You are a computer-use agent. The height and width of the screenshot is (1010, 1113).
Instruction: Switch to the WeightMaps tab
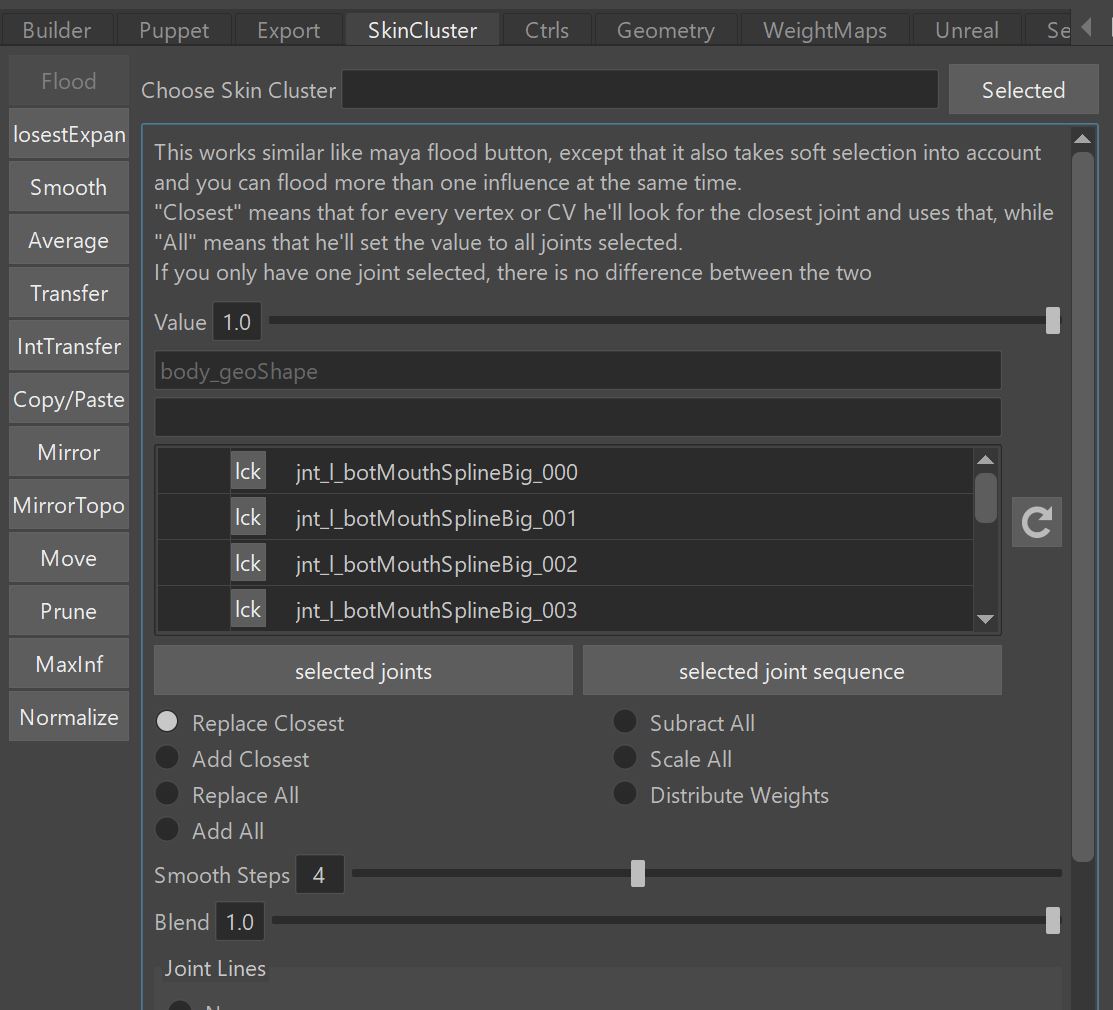[x=825, y=31]
